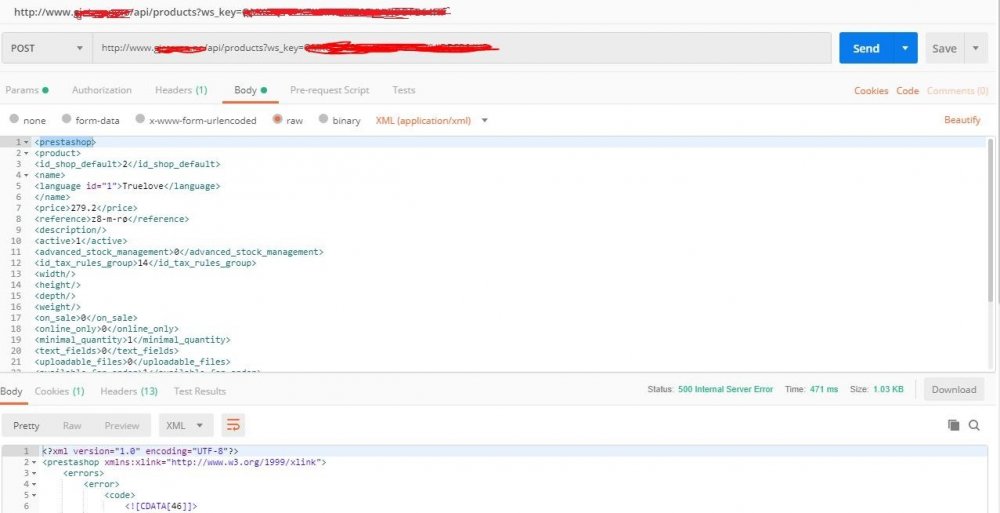
Task: Collapse the name tag on line 4
Action: coord(26,175)
